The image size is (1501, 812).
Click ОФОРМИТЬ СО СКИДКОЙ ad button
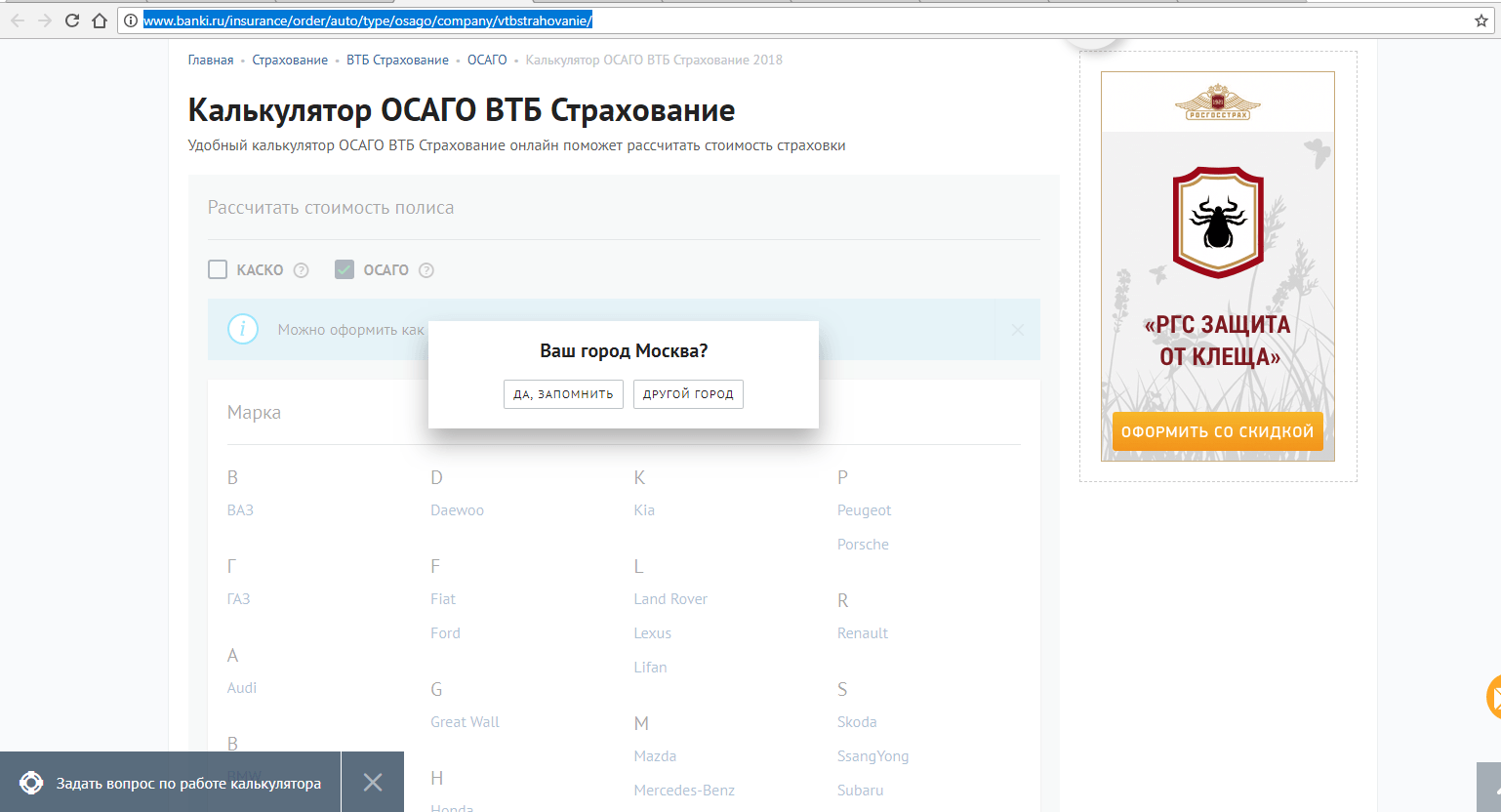[1217, 431]
